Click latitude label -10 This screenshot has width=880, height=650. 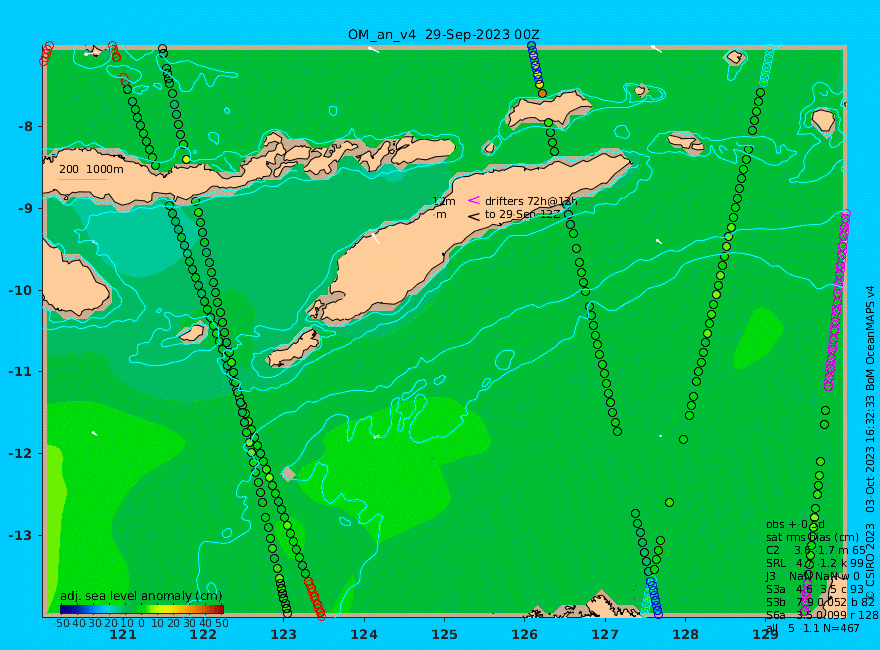[x=21, y=290]
